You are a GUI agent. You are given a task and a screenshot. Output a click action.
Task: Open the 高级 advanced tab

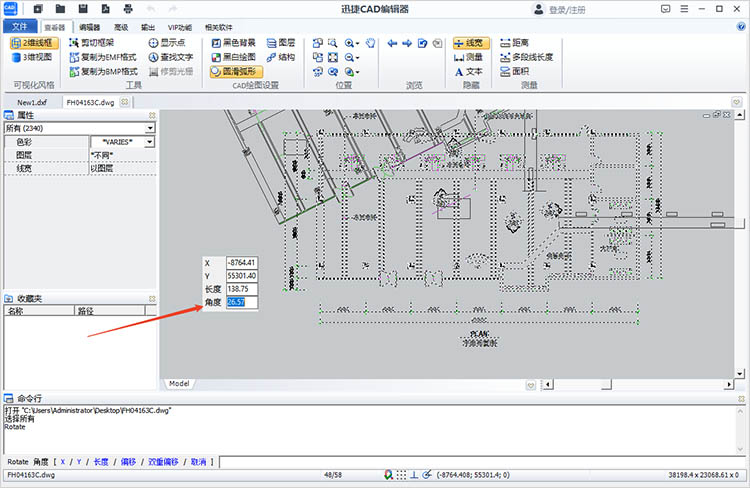click(121, 27)
